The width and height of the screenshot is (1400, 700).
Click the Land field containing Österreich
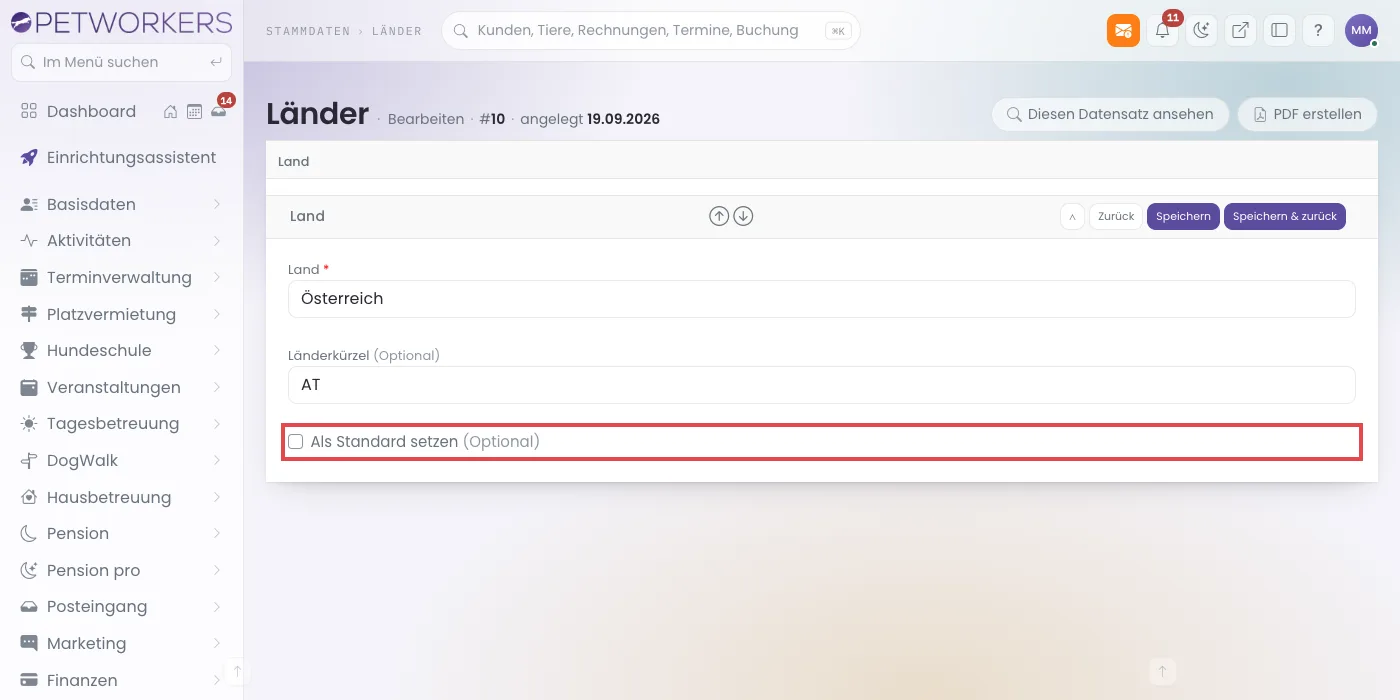coord(821,299)
